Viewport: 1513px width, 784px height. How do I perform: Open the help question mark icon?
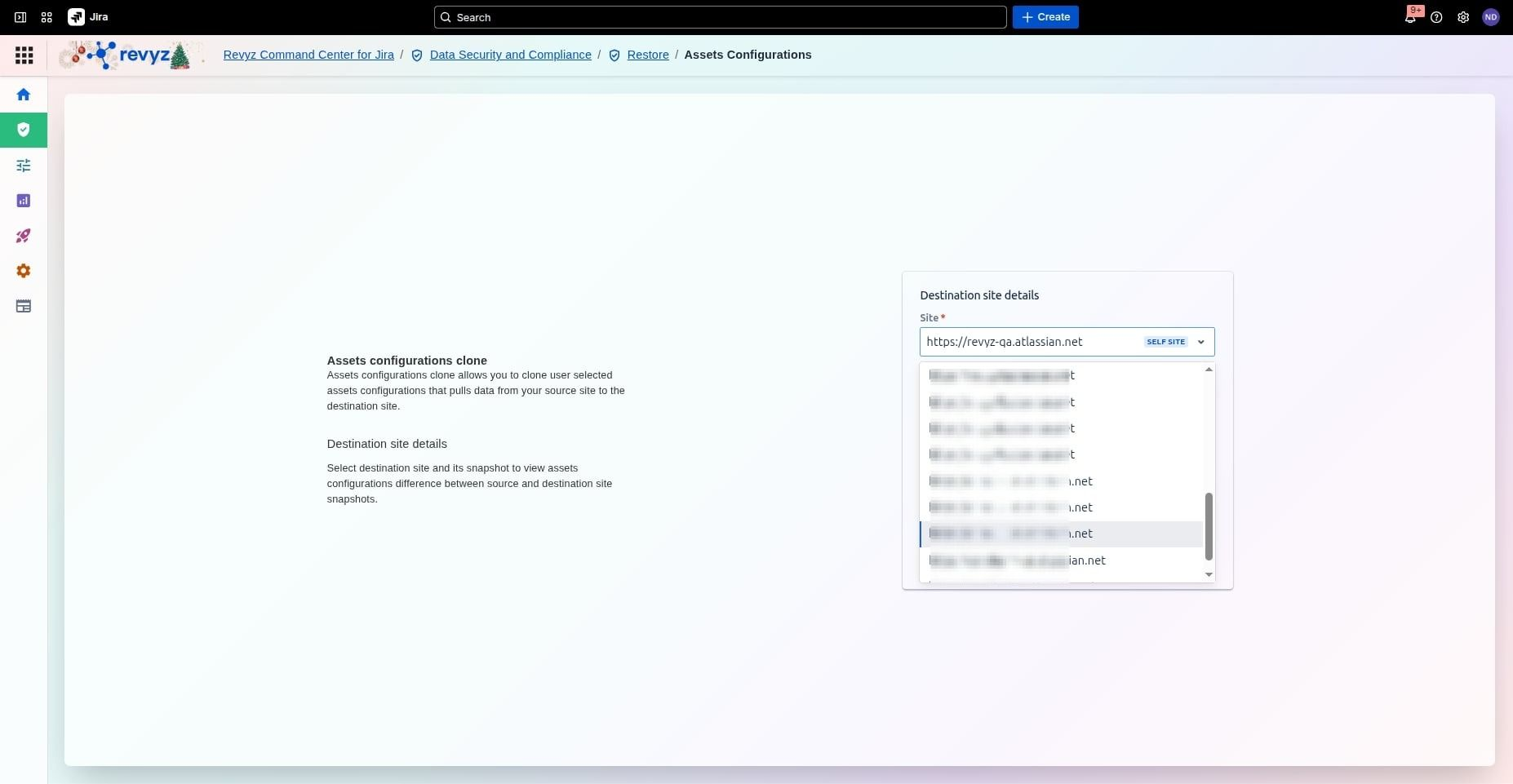(x=1436, y=17)
